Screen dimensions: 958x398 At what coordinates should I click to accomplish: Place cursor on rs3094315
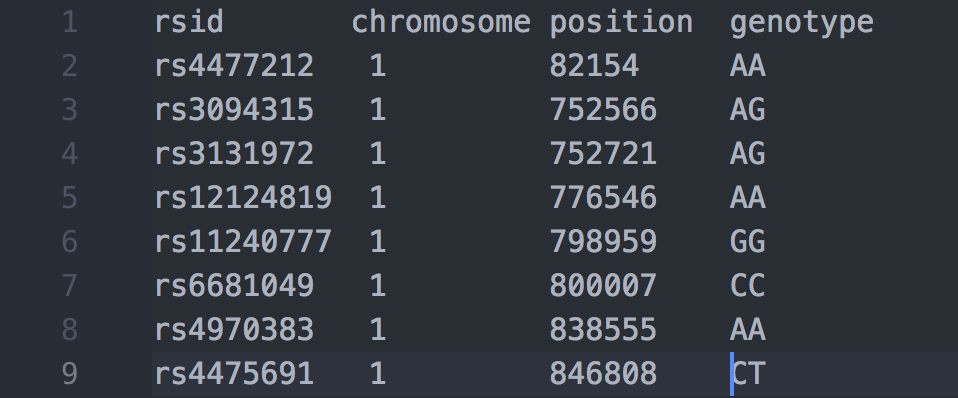(x=234, y=110)
